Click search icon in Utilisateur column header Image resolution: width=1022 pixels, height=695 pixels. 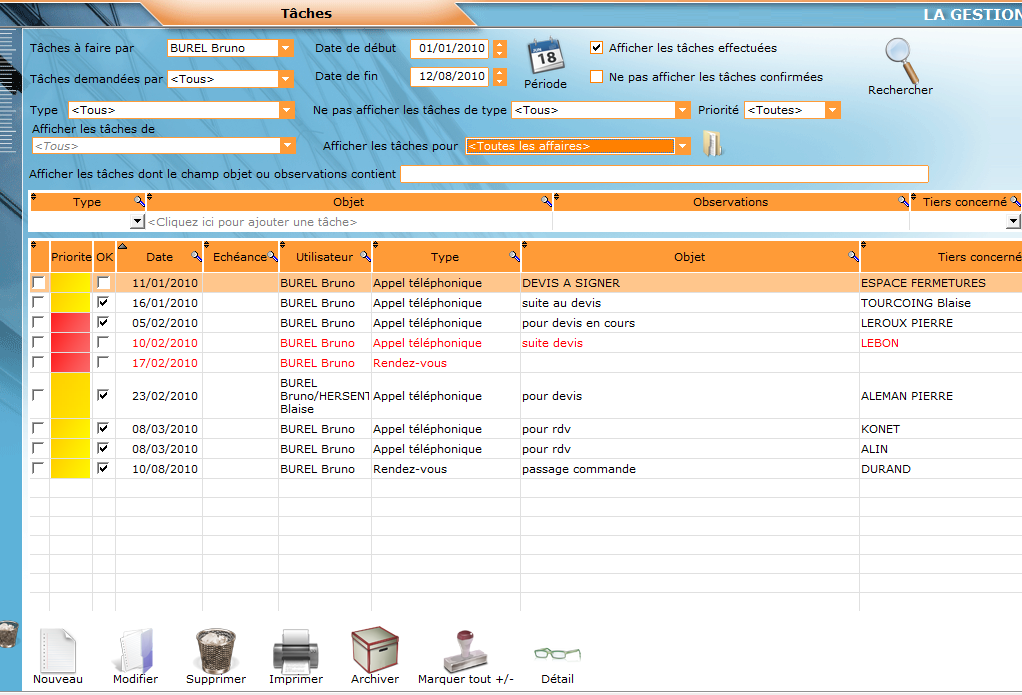(366, 256)
